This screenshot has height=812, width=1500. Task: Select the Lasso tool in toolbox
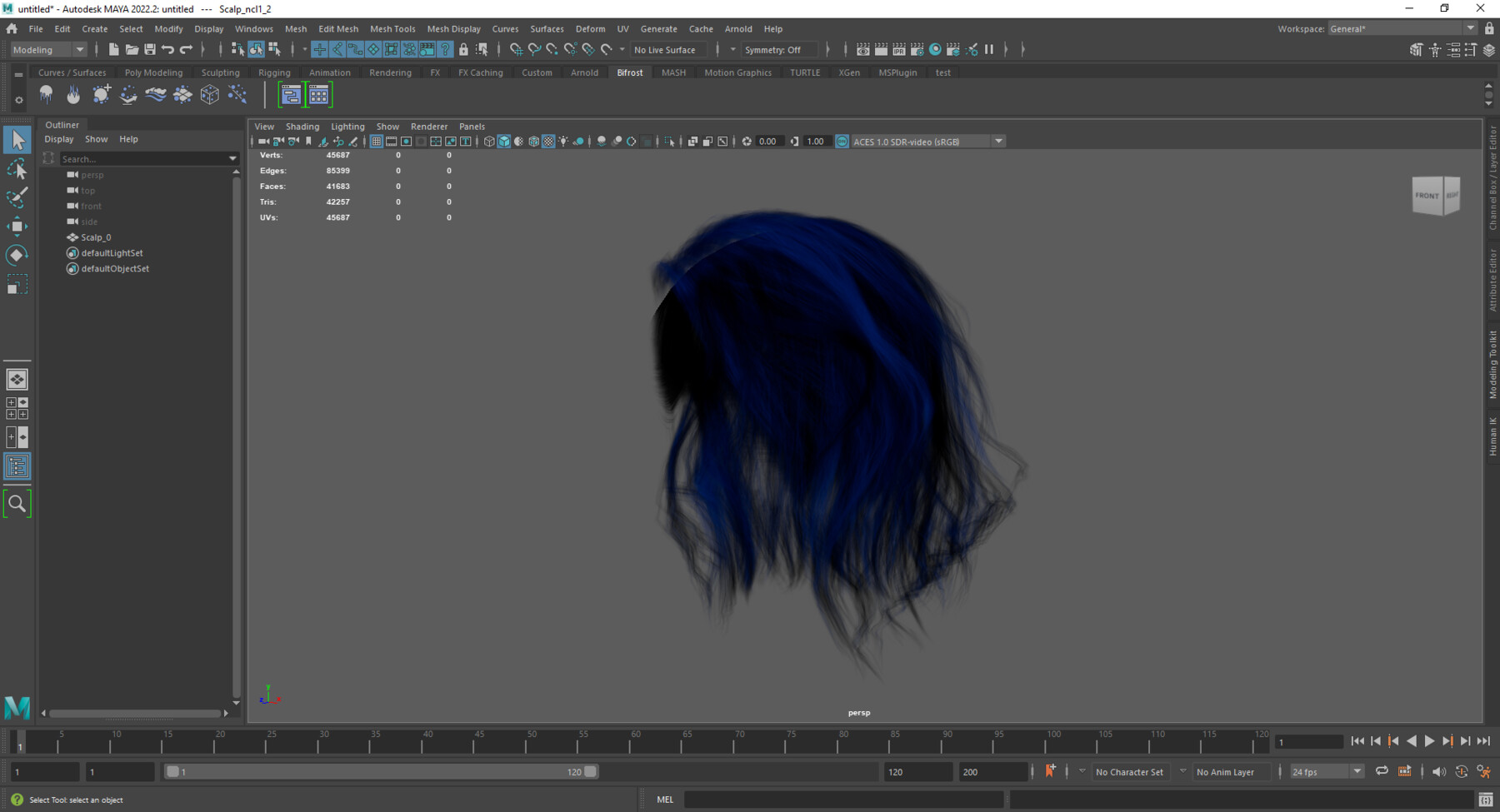click(x=17, y=170)
